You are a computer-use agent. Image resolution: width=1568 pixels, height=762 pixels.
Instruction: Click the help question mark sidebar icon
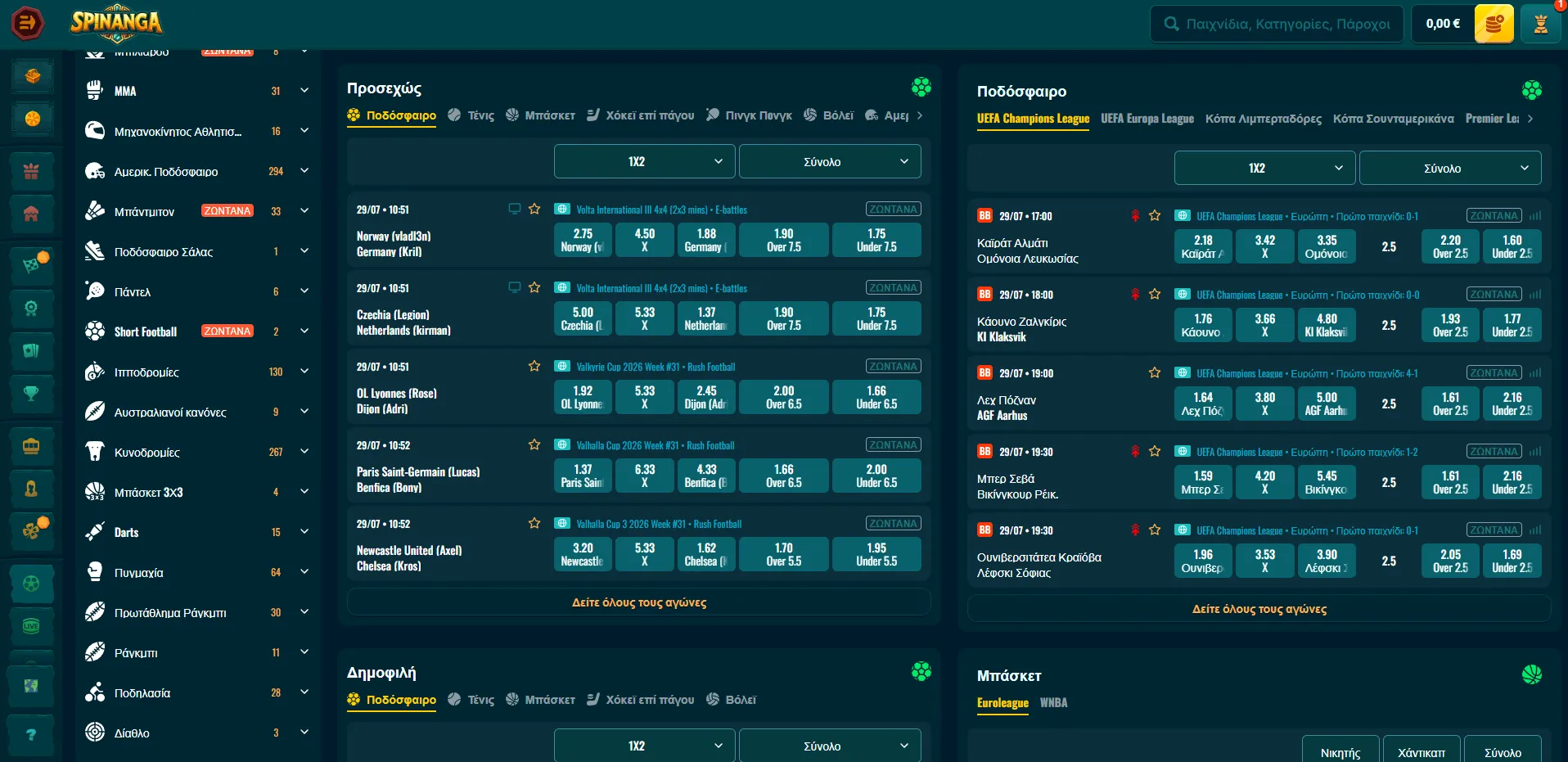click(x=31, y=734)
